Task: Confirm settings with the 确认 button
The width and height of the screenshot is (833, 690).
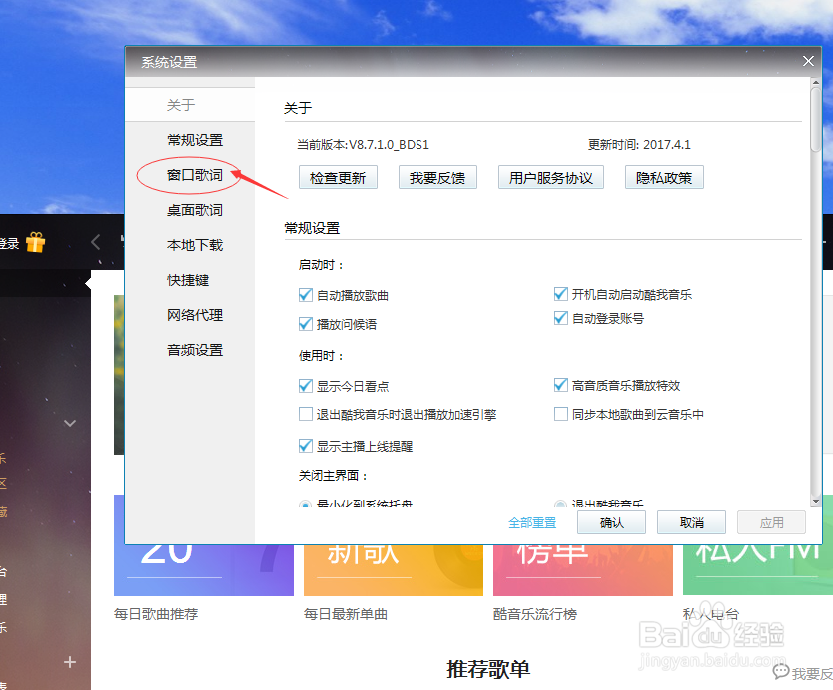Action: [x=611, y=523]
